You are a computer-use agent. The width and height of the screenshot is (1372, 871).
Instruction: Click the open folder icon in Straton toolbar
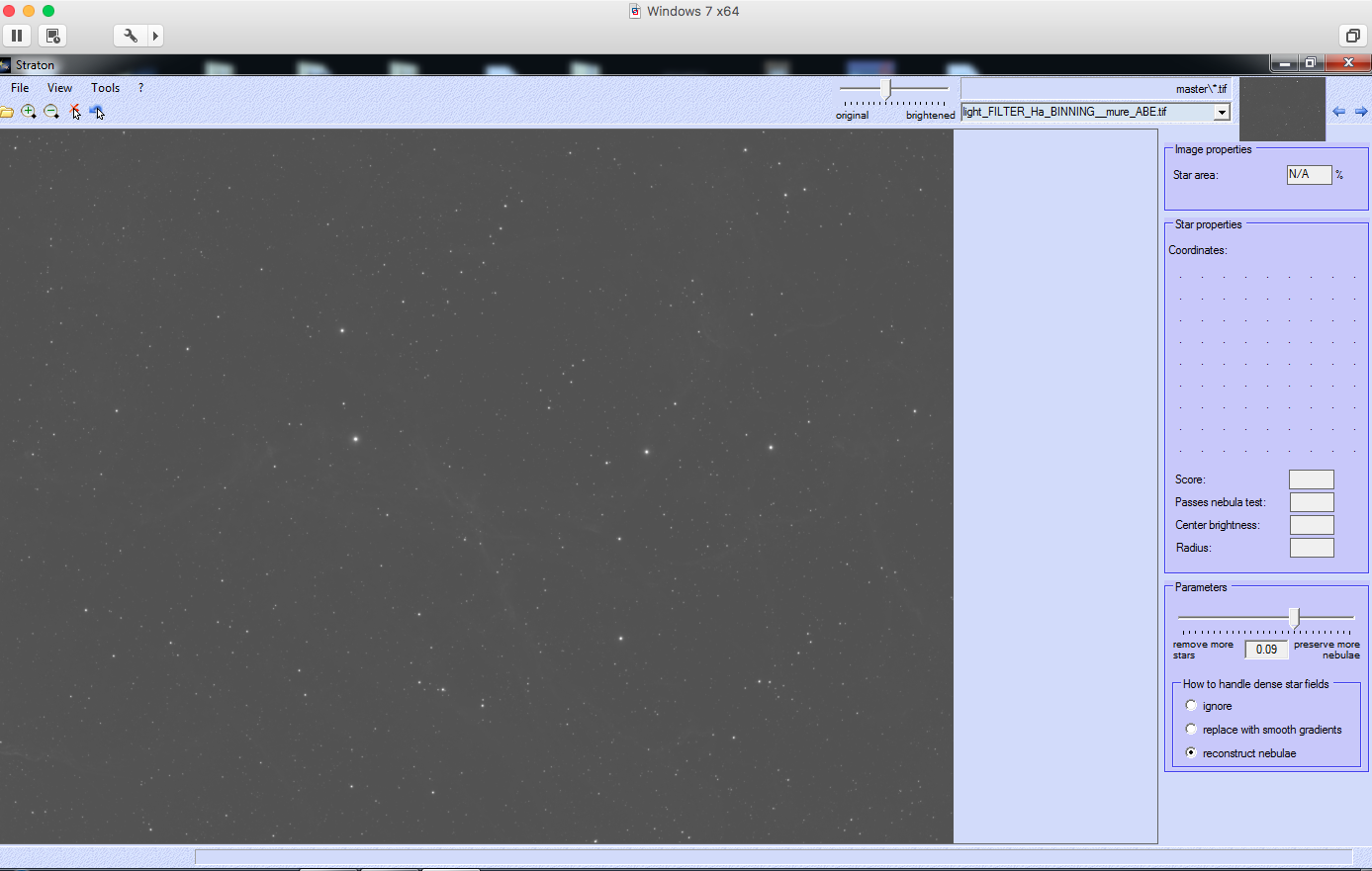[6, 112]
